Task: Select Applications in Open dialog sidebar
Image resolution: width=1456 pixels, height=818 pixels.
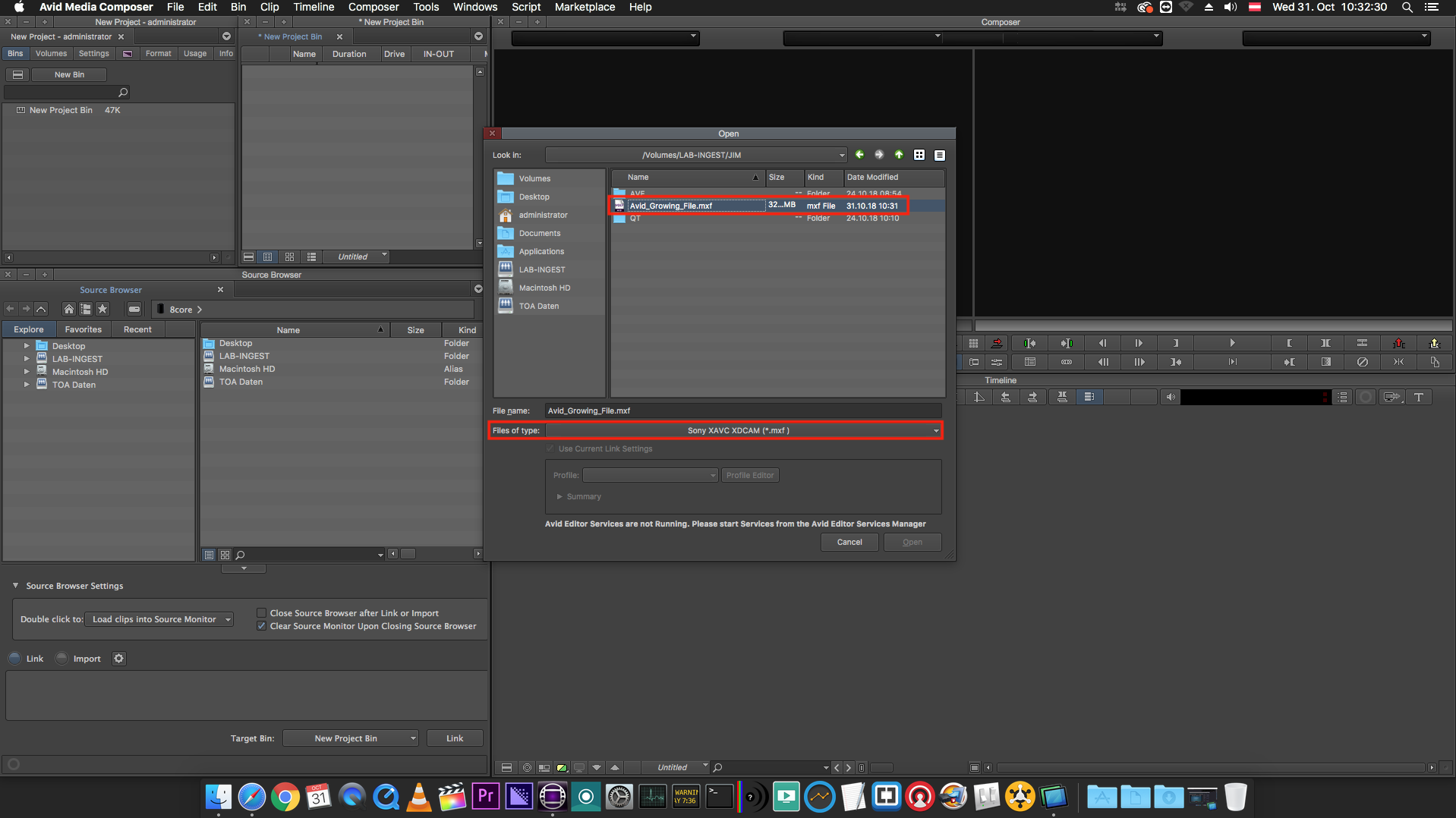Action: pyautogui.click(x=541, y=251)
